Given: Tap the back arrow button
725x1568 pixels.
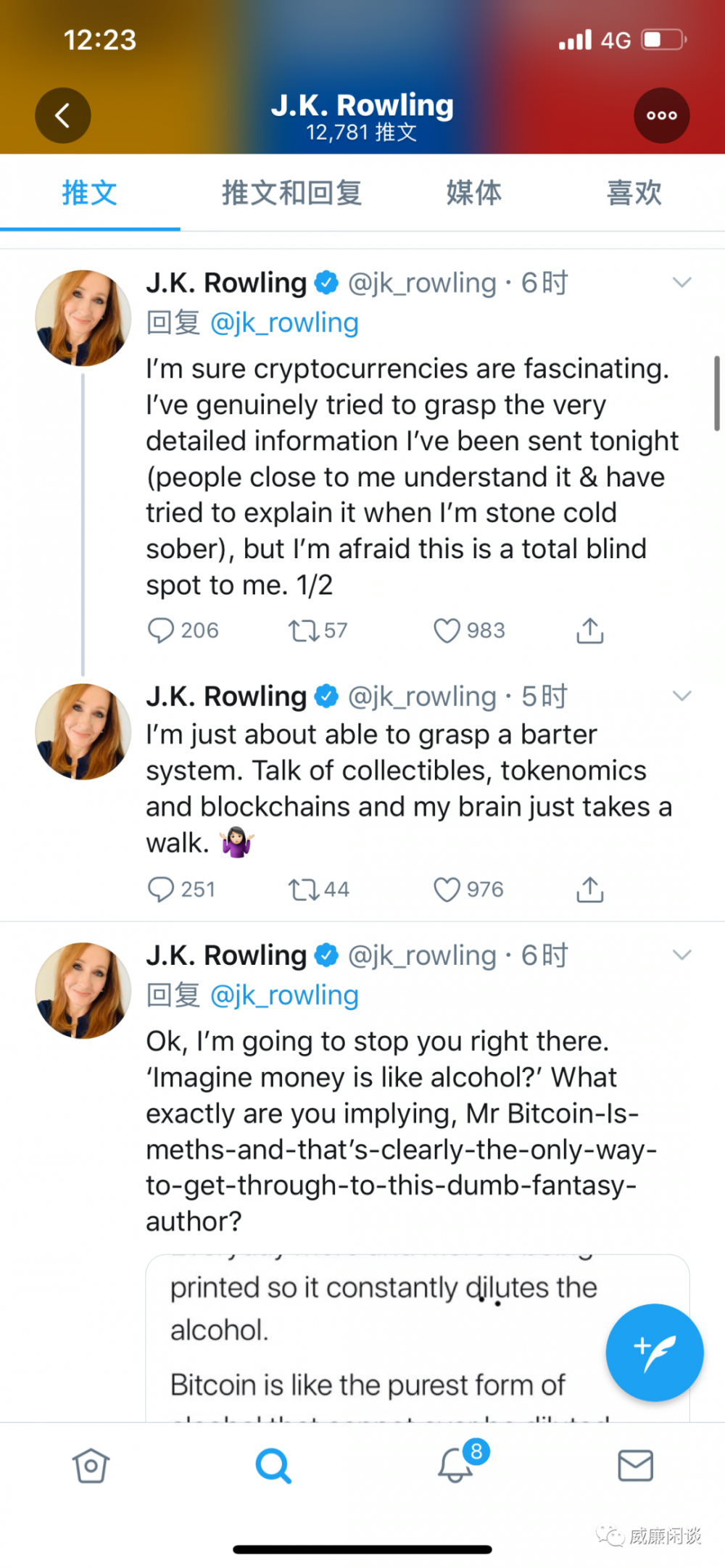Looking at the screenshot, I should [x=63, y=115].
